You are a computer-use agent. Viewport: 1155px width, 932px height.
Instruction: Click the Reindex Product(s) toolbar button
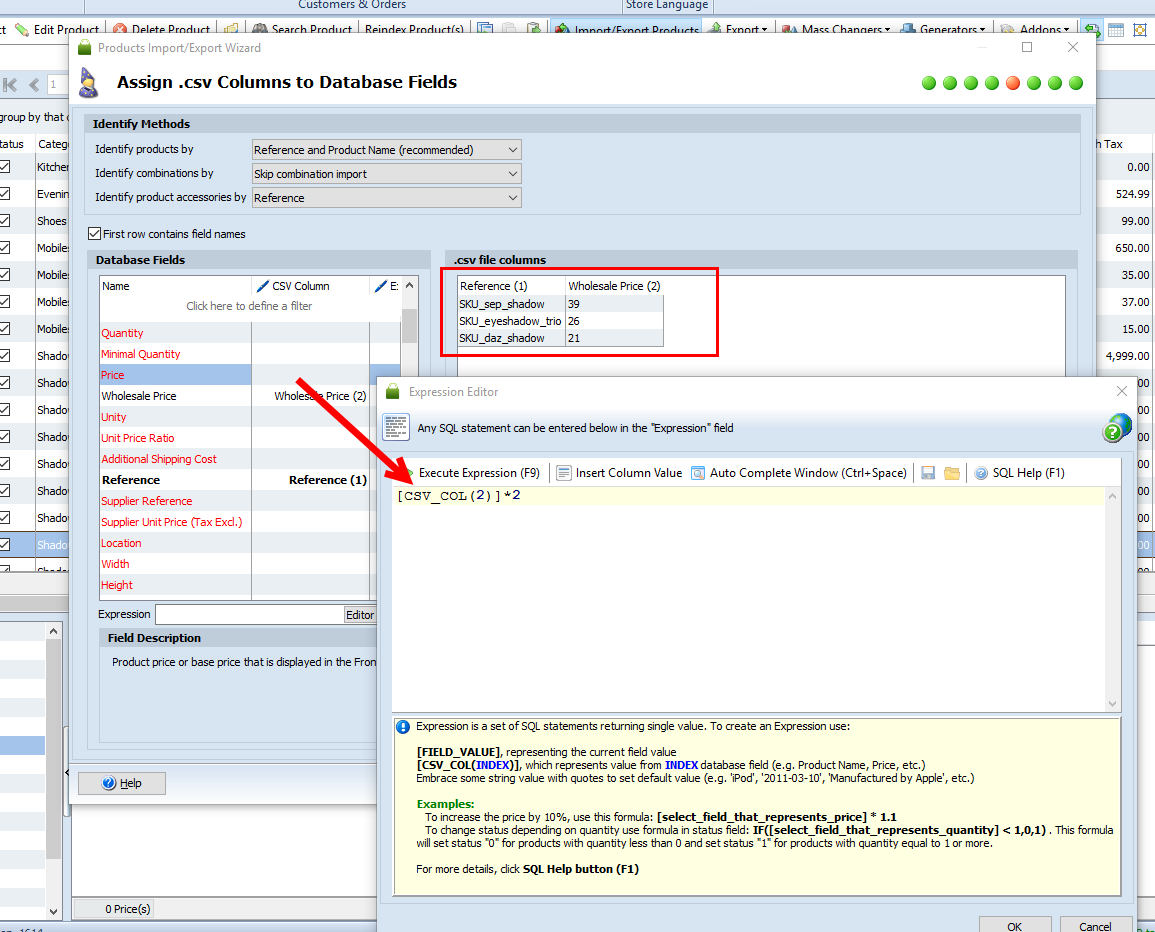(414, 29)
